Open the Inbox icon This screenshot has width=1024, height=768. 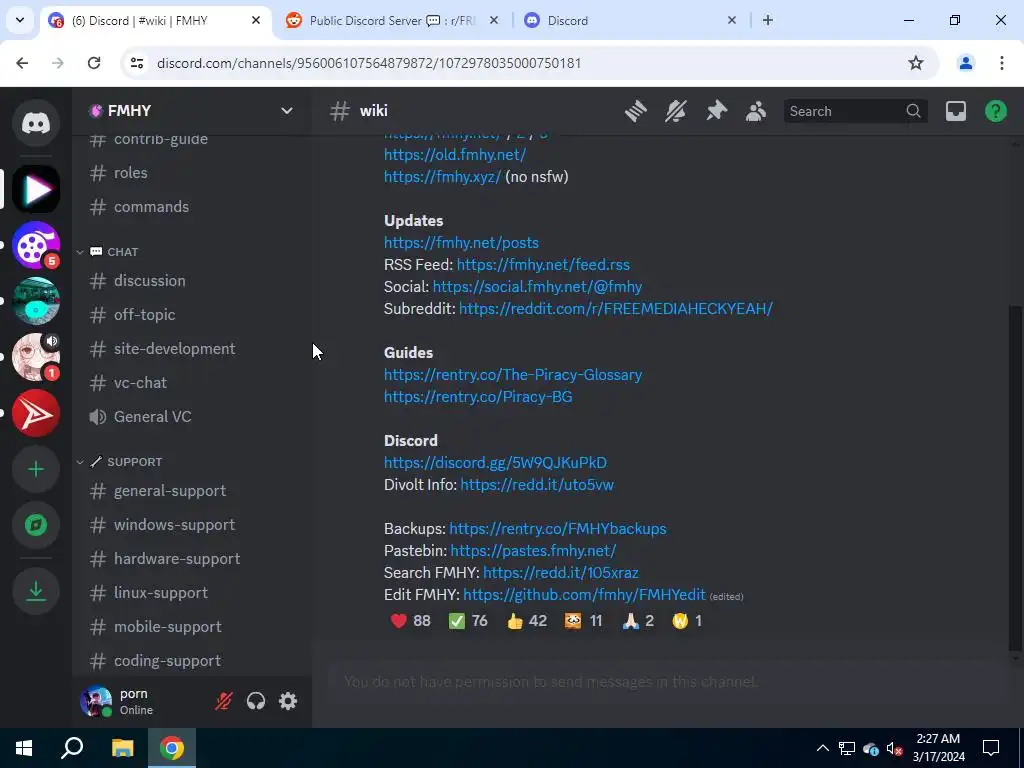pyautogui.click(x=955, y=111)
